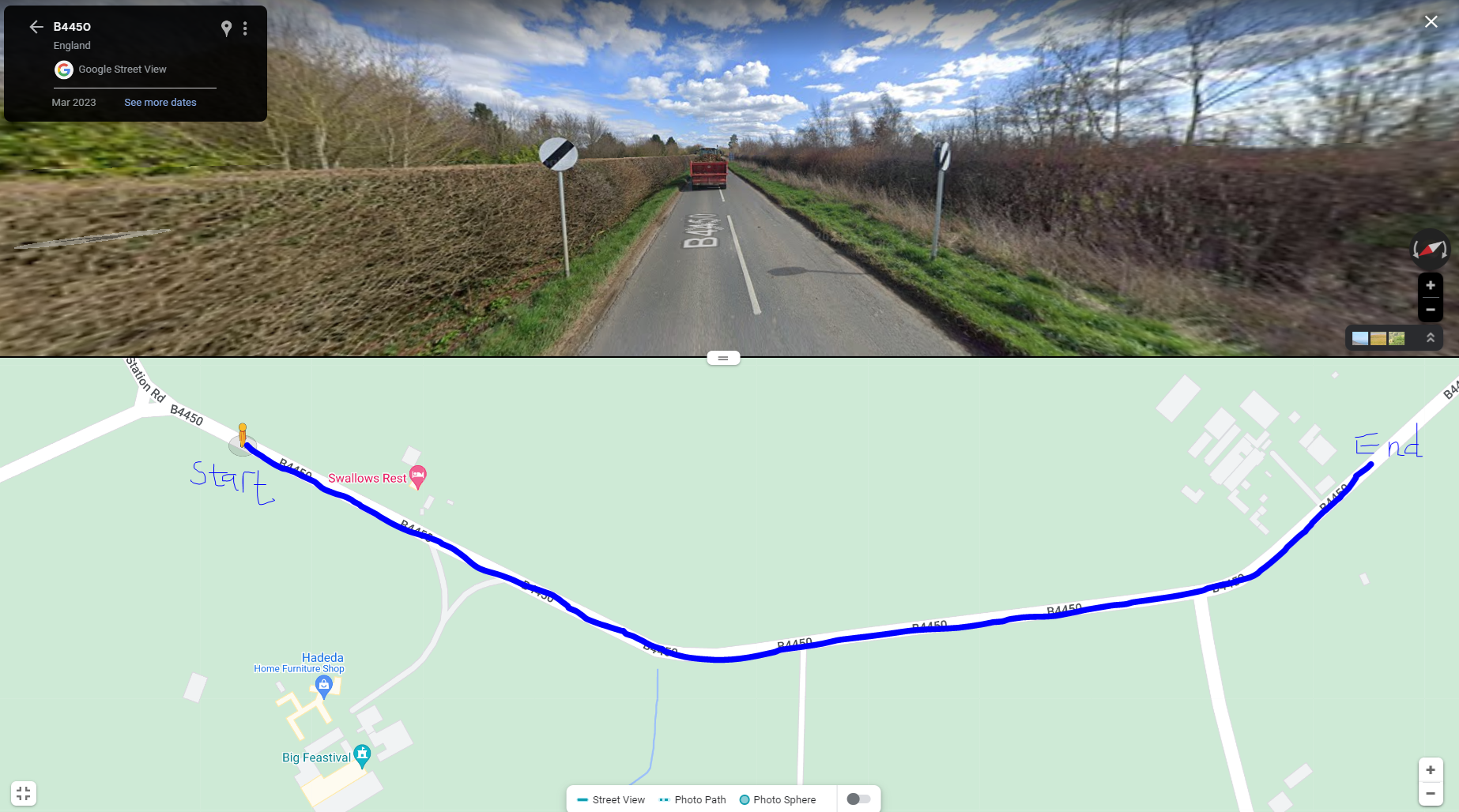Toggle the Street View layer switch
The width and height of the screenshot is (1459, 812).
pos(858,799)
